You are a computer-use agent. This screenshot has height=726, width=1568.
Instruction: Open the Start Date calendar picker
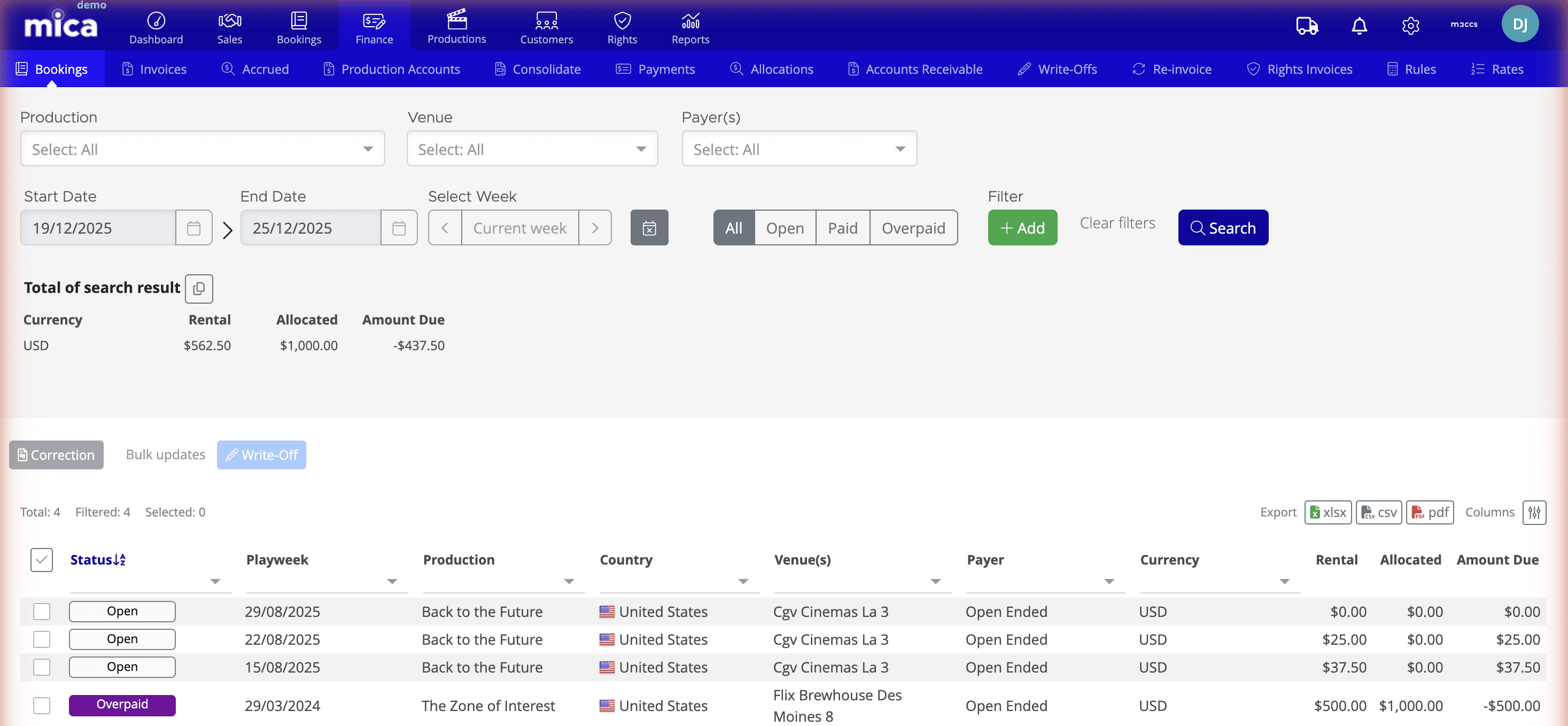click(193, 227)
